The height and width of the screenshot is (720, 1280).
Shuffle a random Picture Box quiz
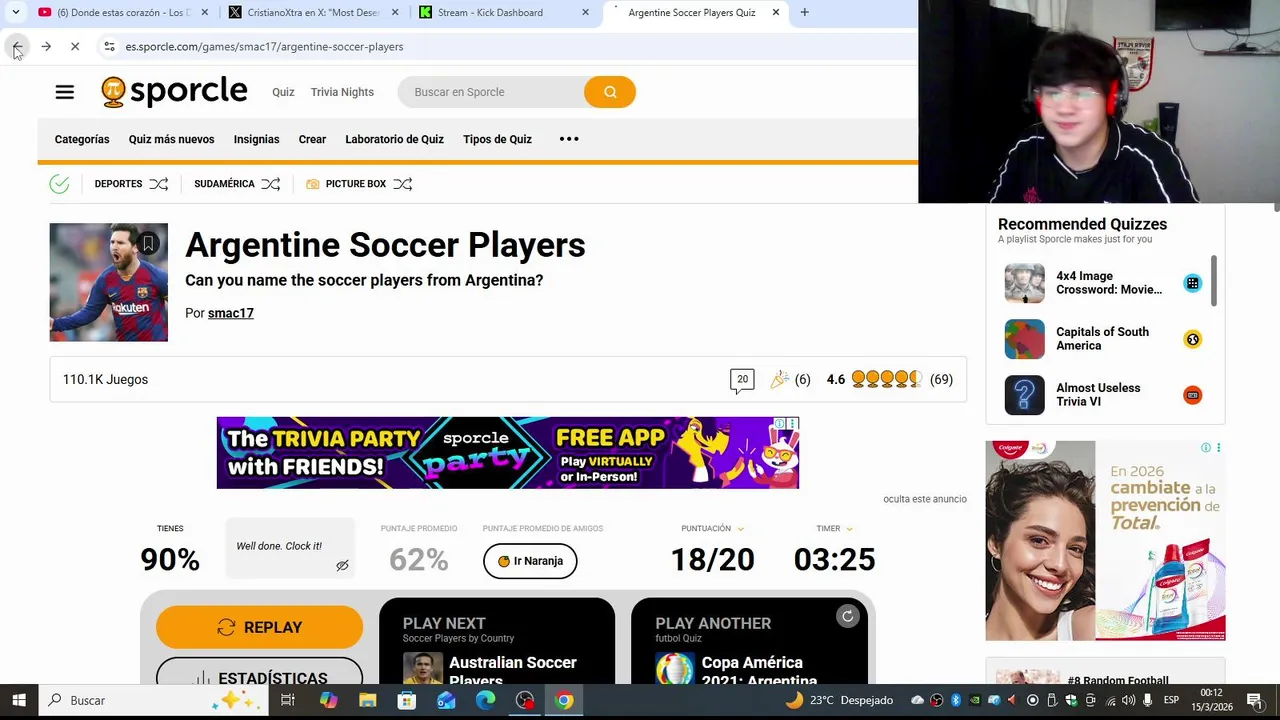(x=403, y=184)
